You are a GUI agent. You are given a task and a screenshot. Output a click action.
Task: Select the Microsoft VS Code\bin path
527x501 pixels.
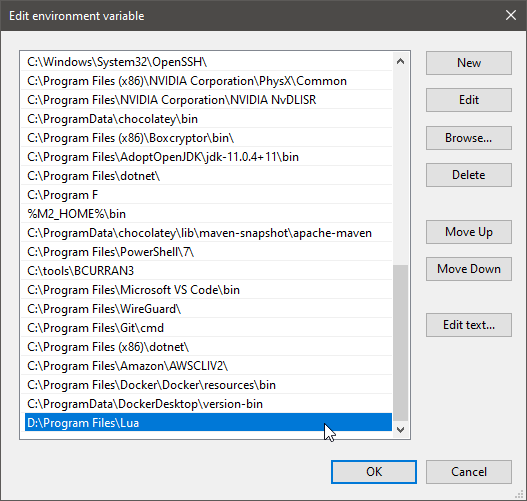pos(207,290)
